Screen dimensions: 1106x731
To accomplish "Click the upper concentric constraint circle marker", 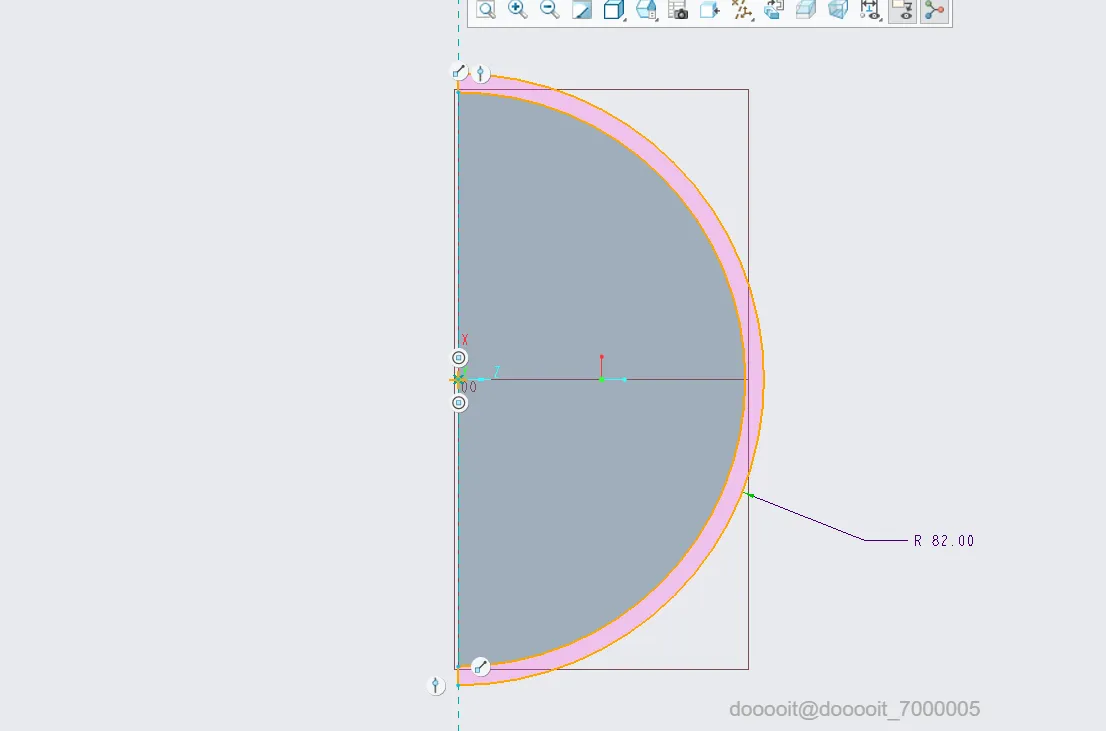I will (458, 358).
